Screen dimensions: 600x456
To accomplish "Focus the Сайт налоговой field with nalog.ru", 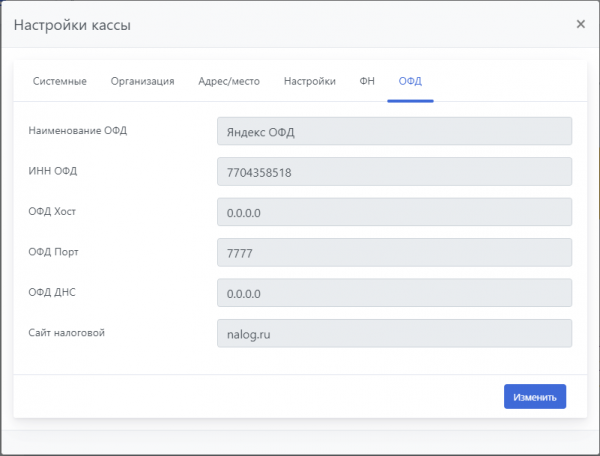I will [394, 334].
